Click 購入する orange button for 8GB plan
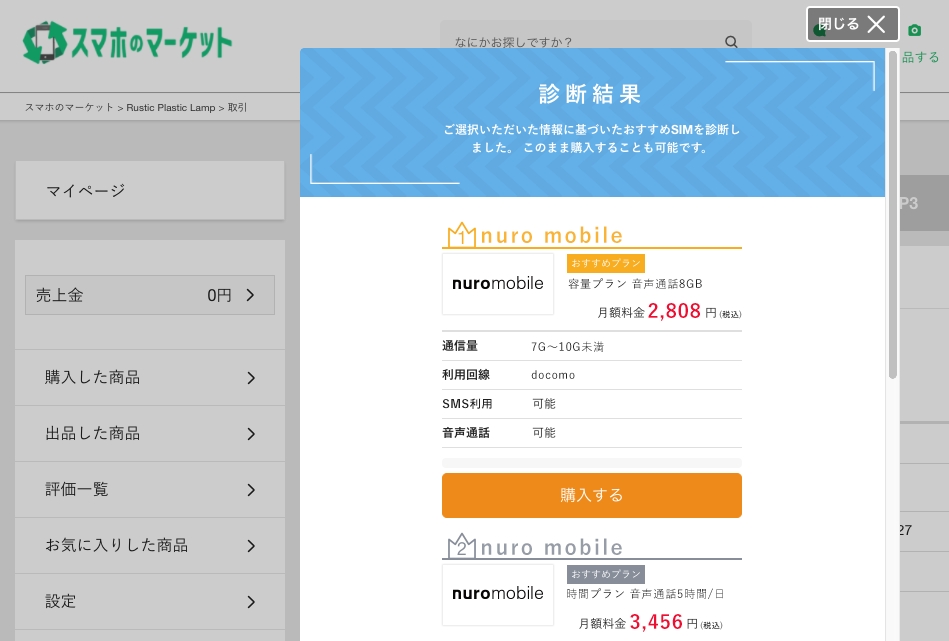 tap(591, 495)
